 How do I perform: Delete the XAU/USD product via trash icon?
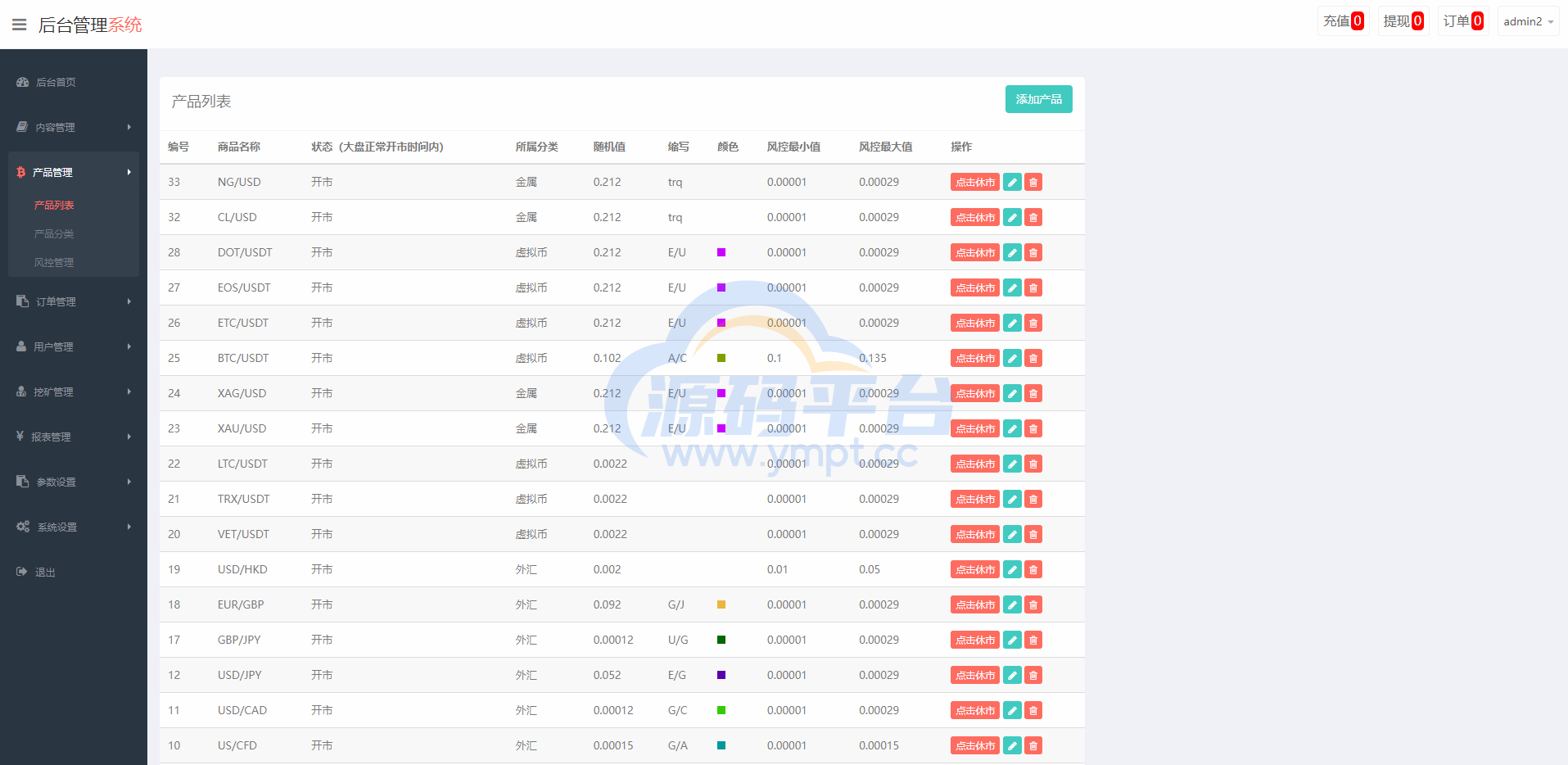[1033, 428]
